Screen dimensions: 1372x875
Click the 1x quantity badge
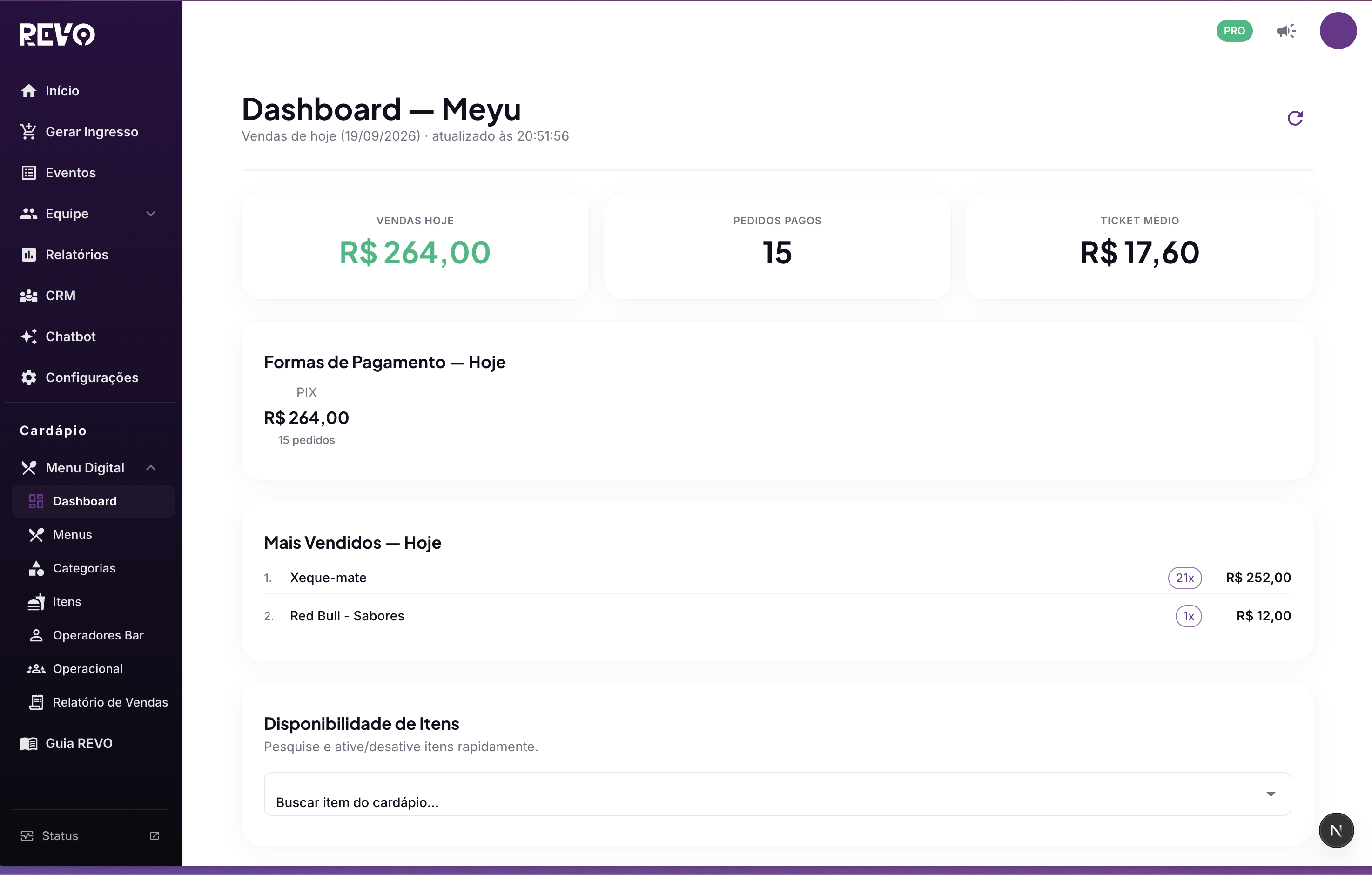pos(1189,616)
